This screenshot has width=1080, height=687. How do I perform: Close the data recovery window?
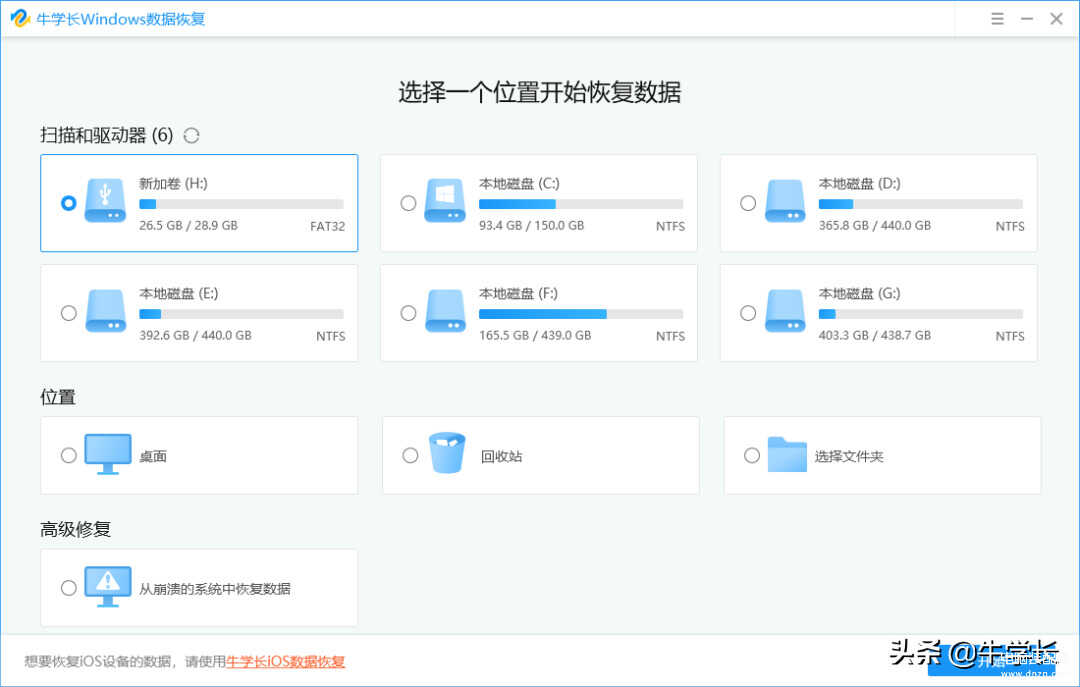tap(1057, 19)
